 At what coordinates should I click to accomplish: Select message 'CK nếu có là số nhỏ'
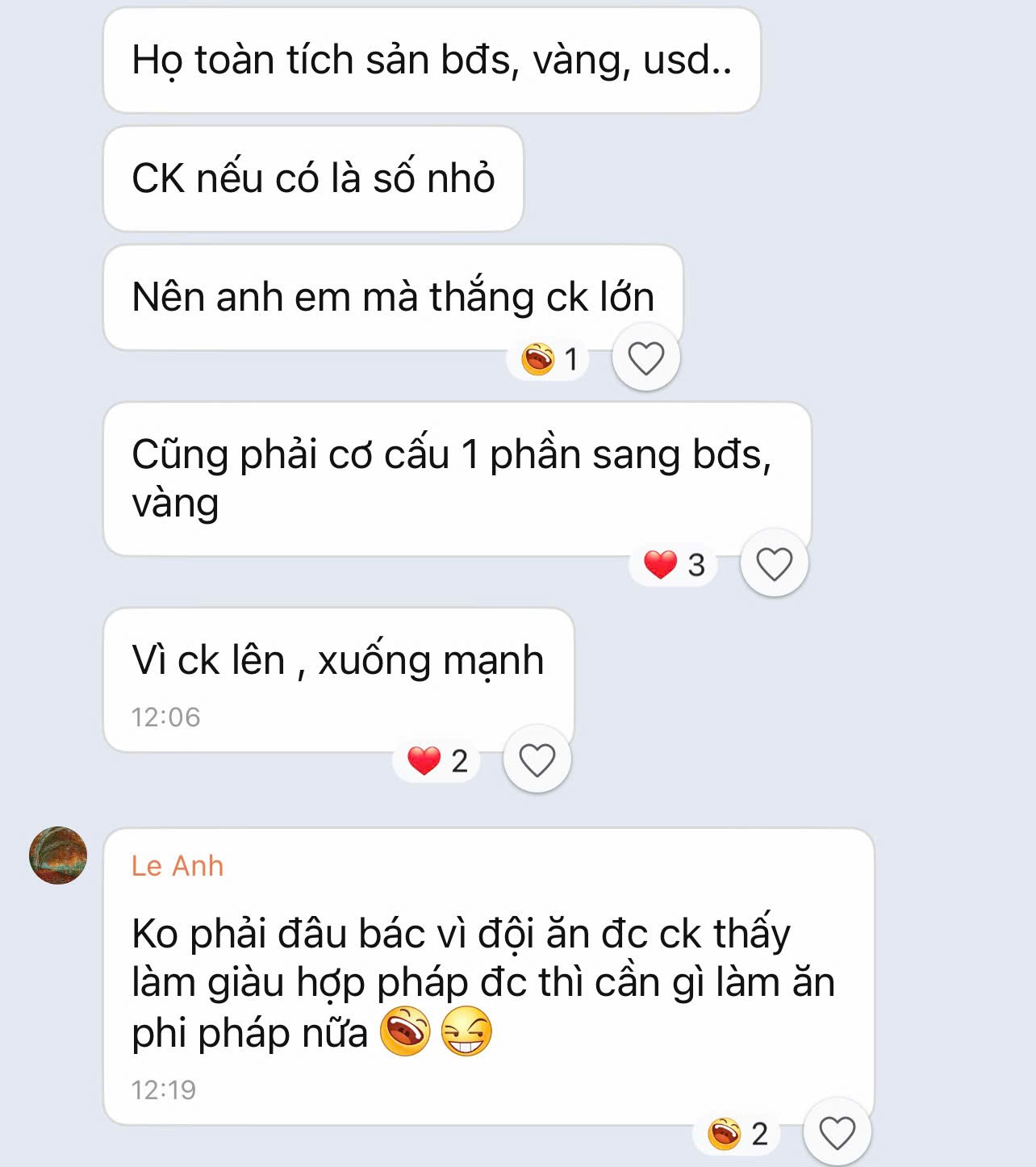(314, 179)
